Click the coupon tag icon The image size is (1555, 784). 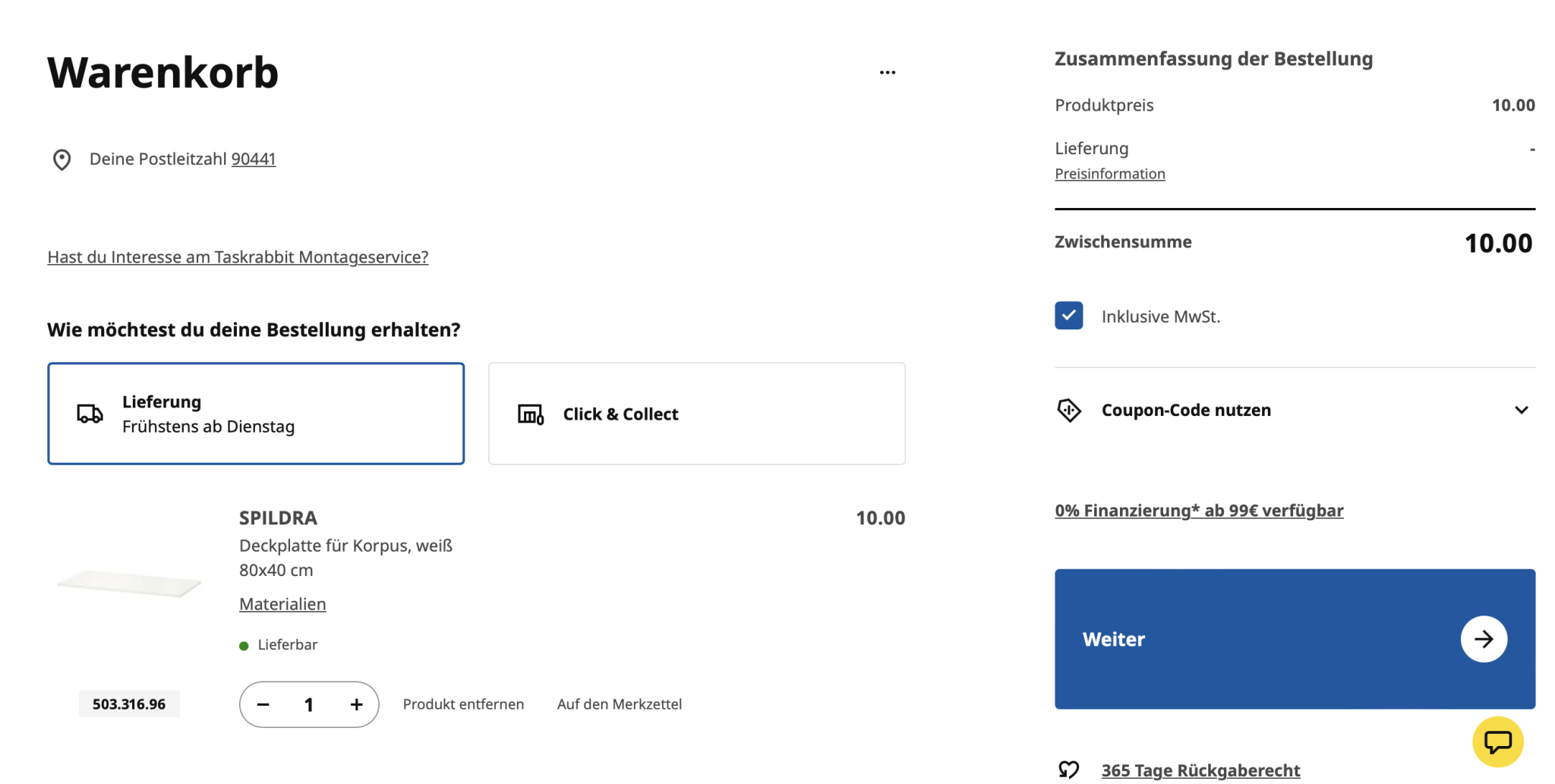coord(1069,411)
